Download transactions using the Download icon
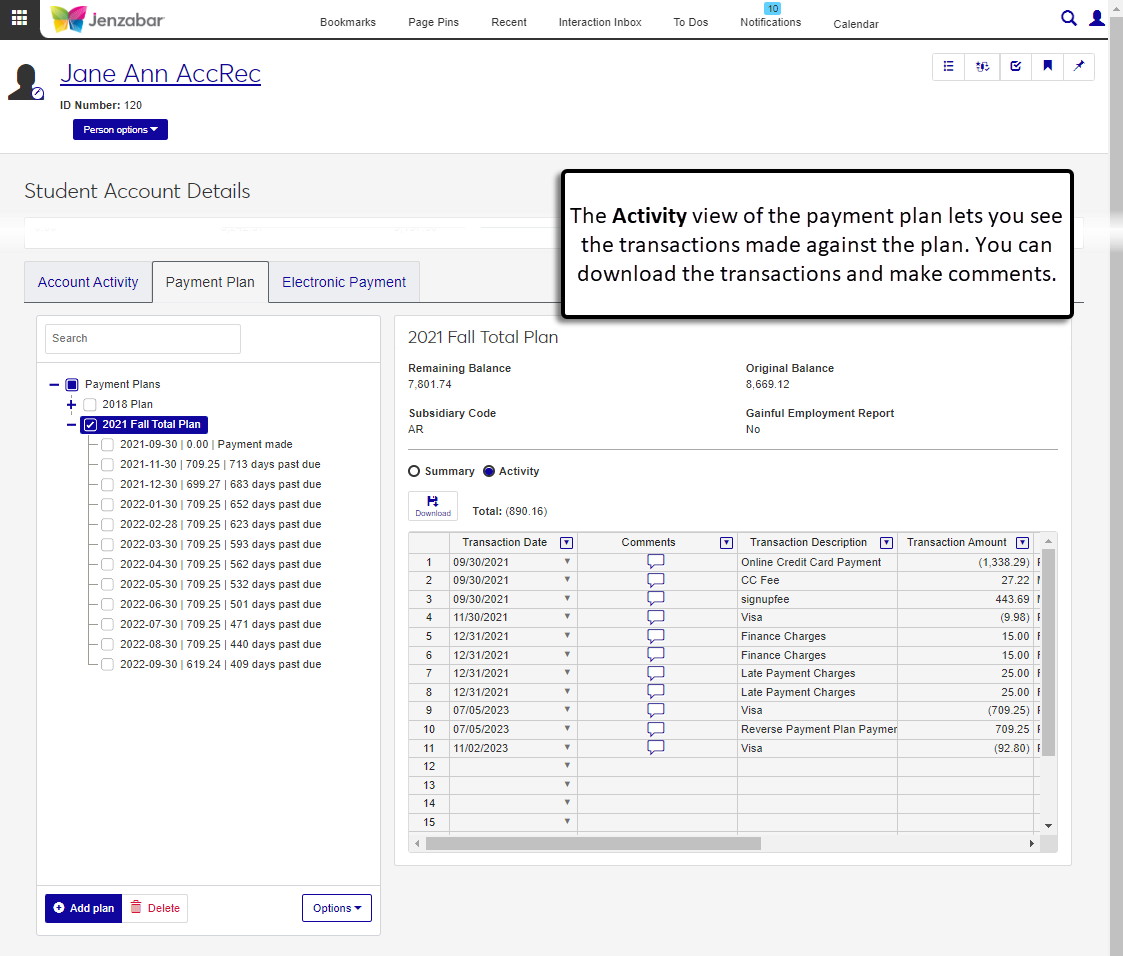1123x956 pixels. 433,505
